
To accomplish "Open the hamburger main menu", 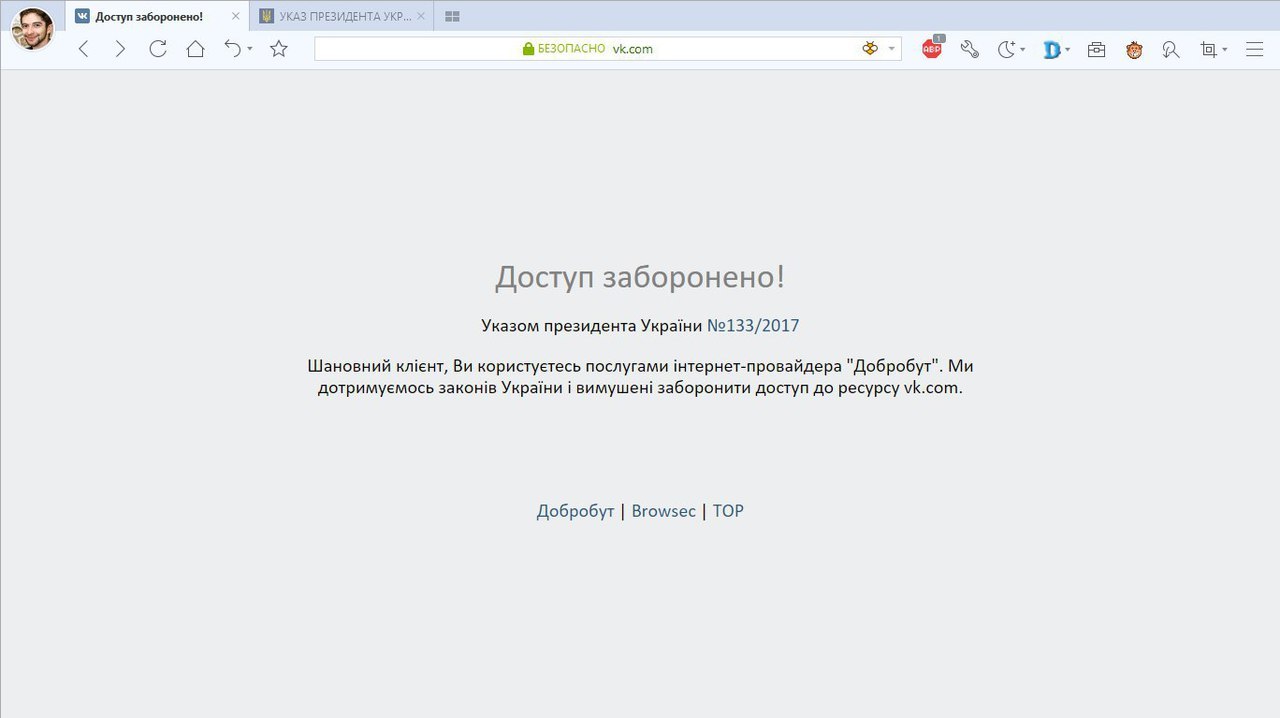I will point(1254,49).
